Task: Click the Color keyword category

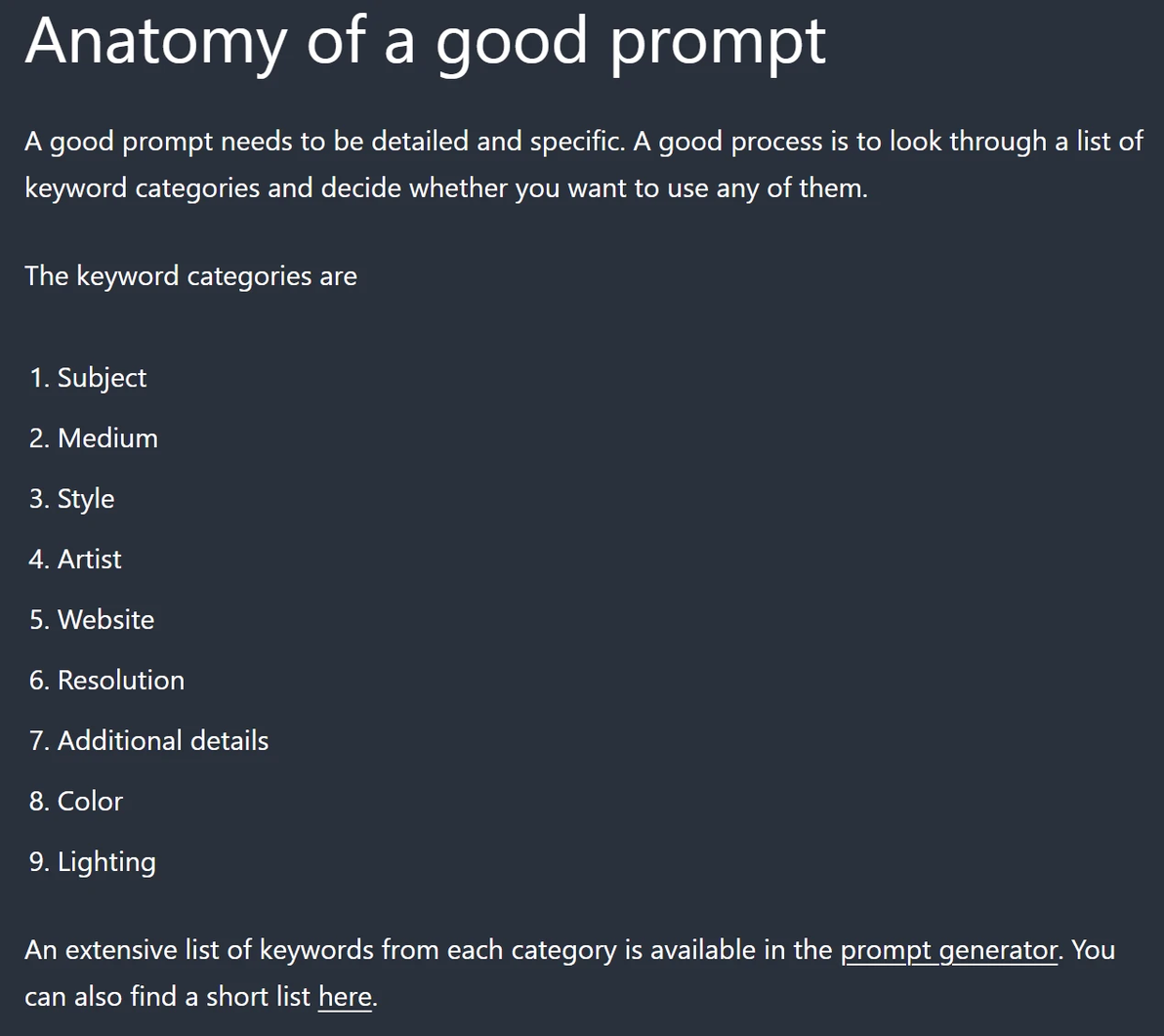Action: click(x=90, y=802)
